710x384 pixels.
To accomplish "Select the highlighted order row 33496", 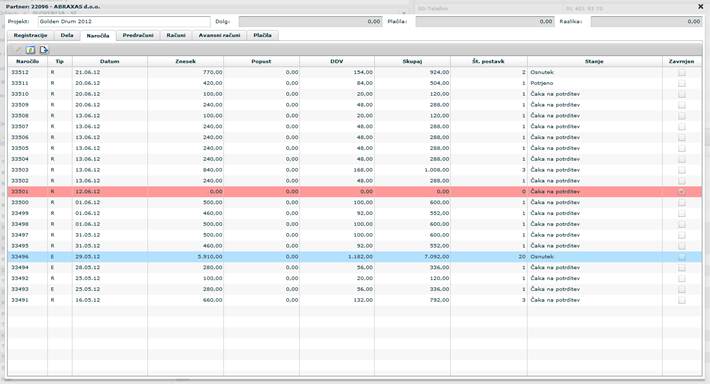I will click(x=355, y=257).
